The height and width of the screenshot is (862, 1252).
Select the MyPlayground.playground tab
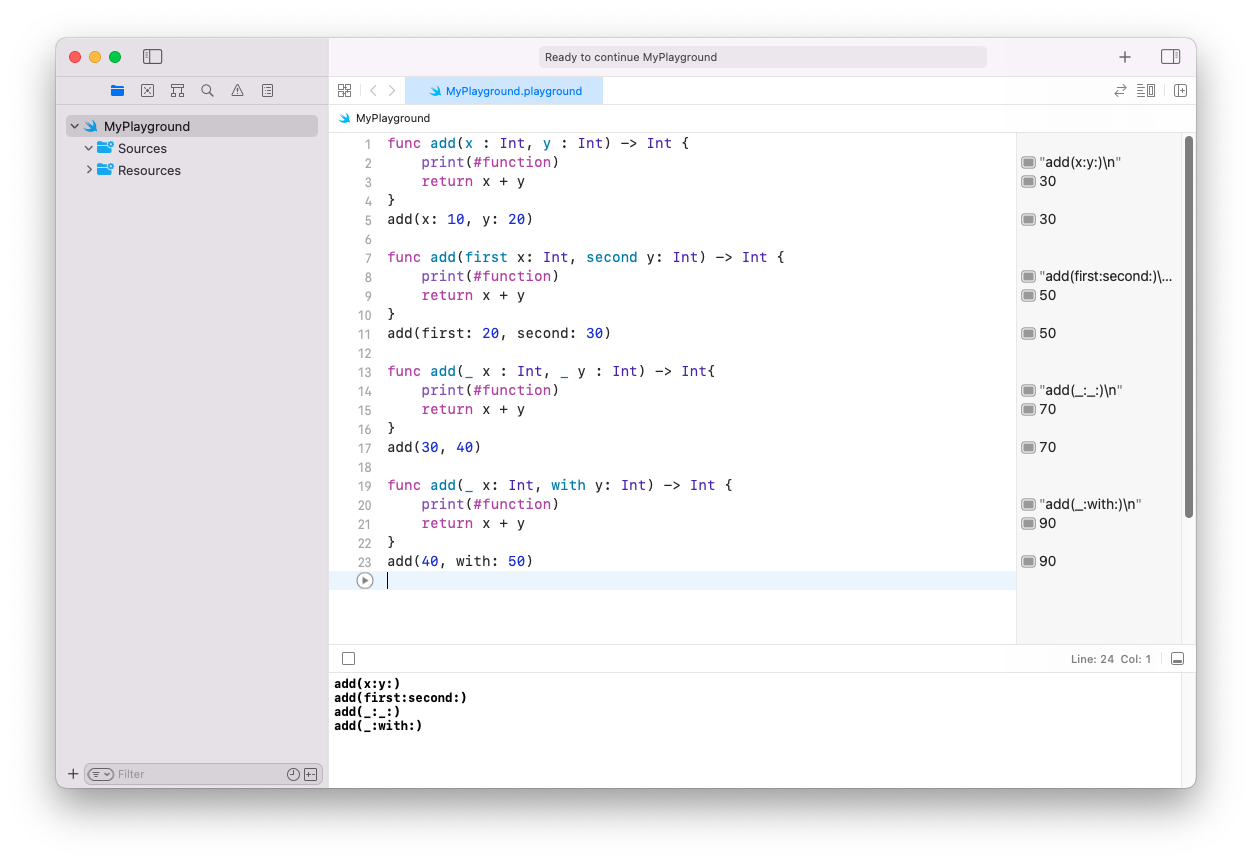click(x=504, y=90)
